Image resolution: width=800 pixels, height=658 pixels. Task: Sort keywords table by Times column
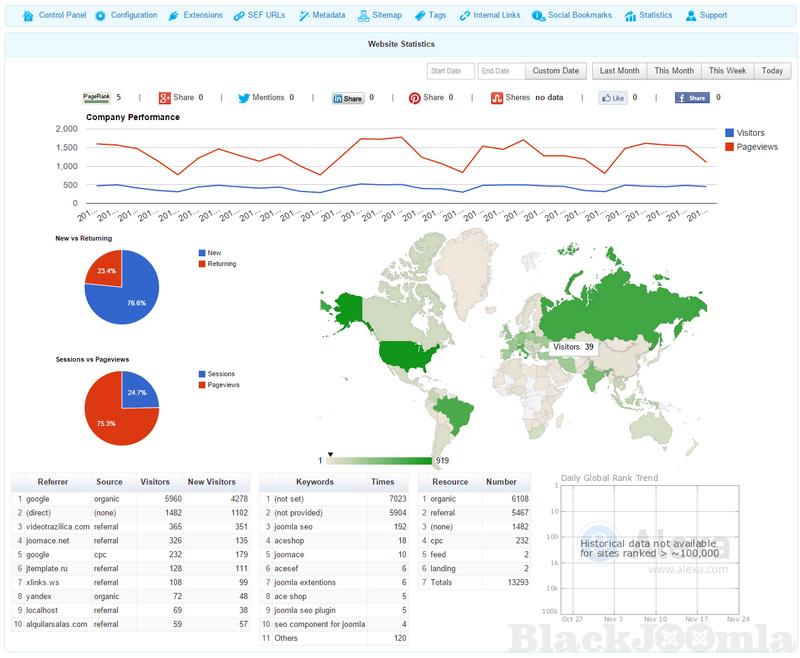pos(382,482)
